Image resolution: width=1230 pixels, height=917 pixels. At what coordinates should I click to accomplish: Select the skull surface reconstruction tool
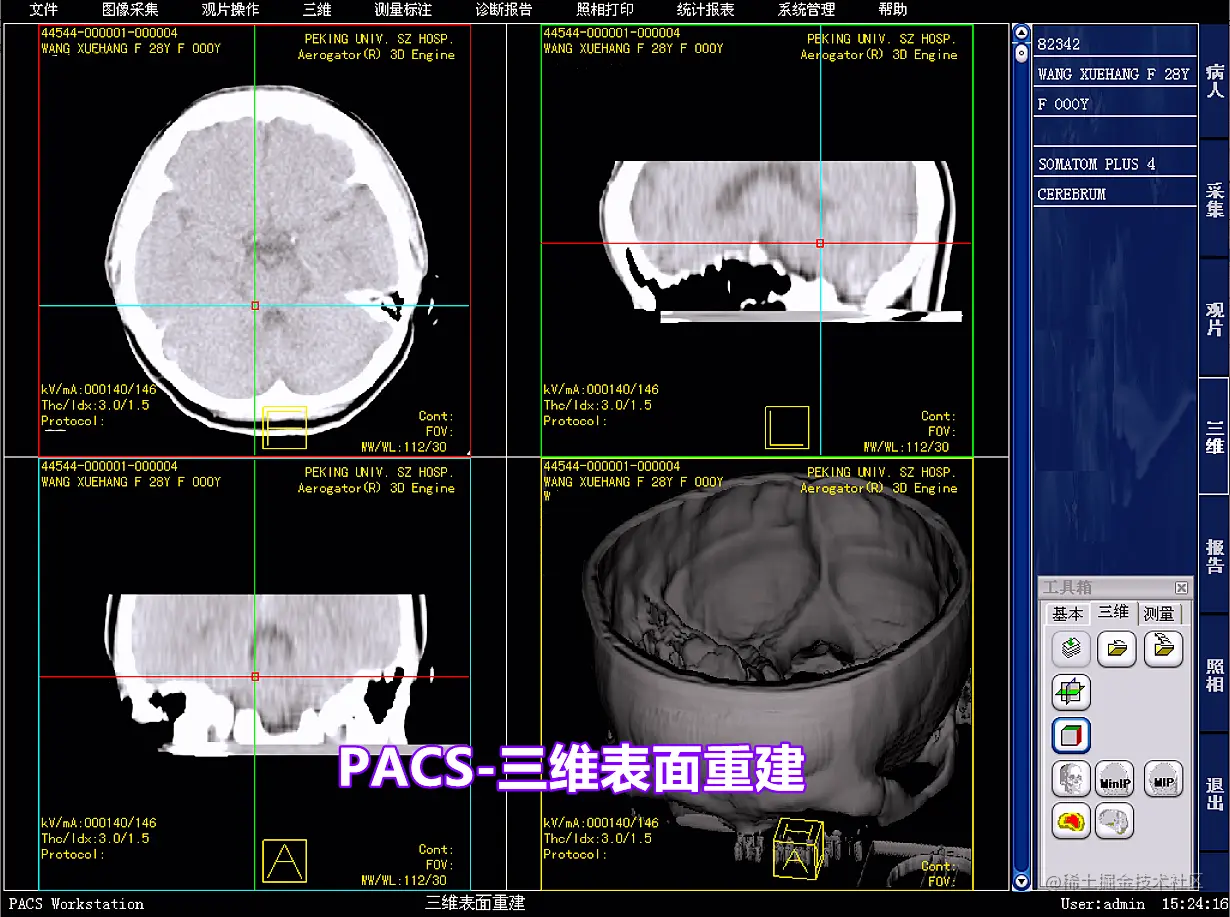1072,779
